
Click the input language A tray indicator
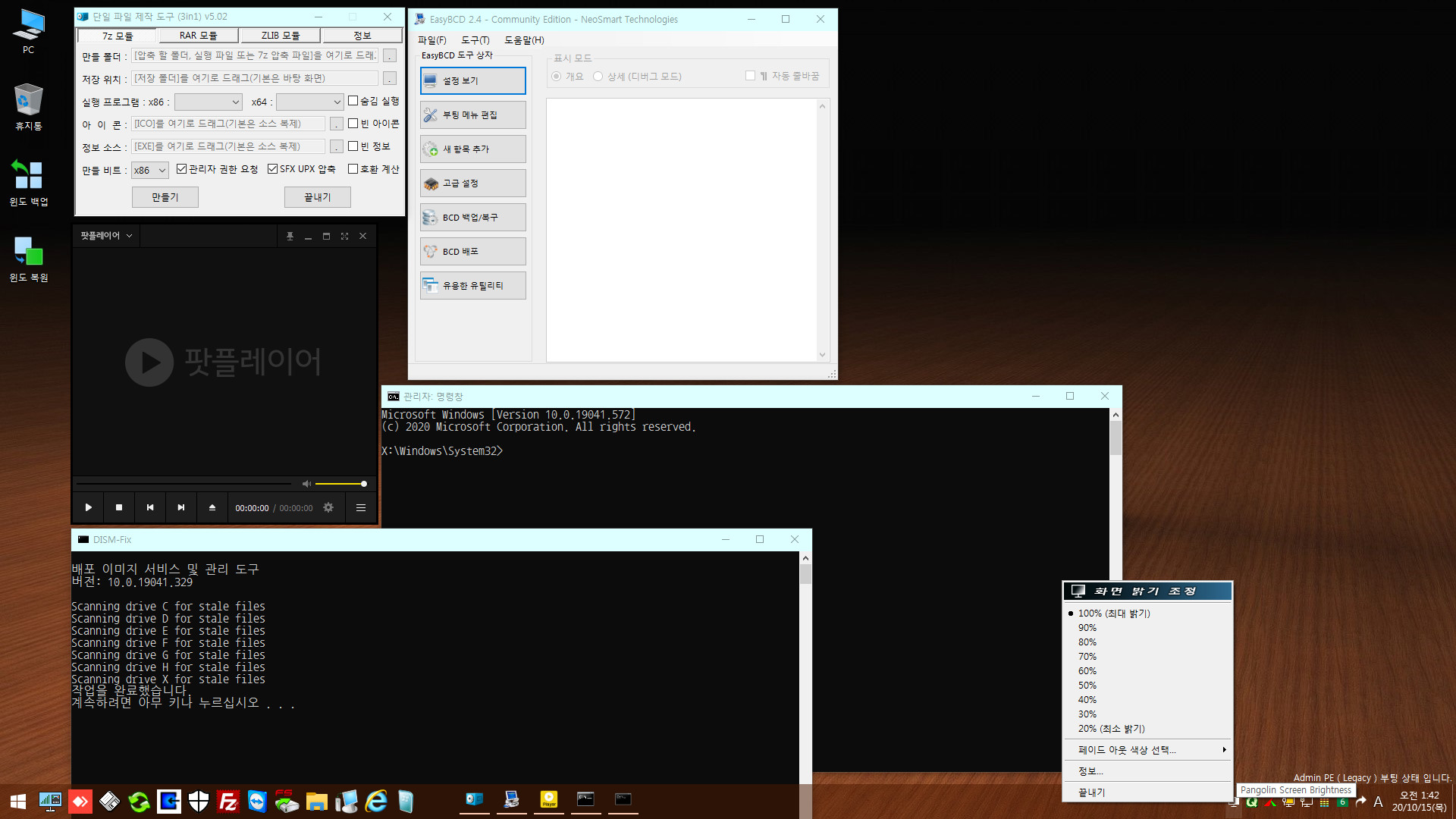tap(1378, 802)
